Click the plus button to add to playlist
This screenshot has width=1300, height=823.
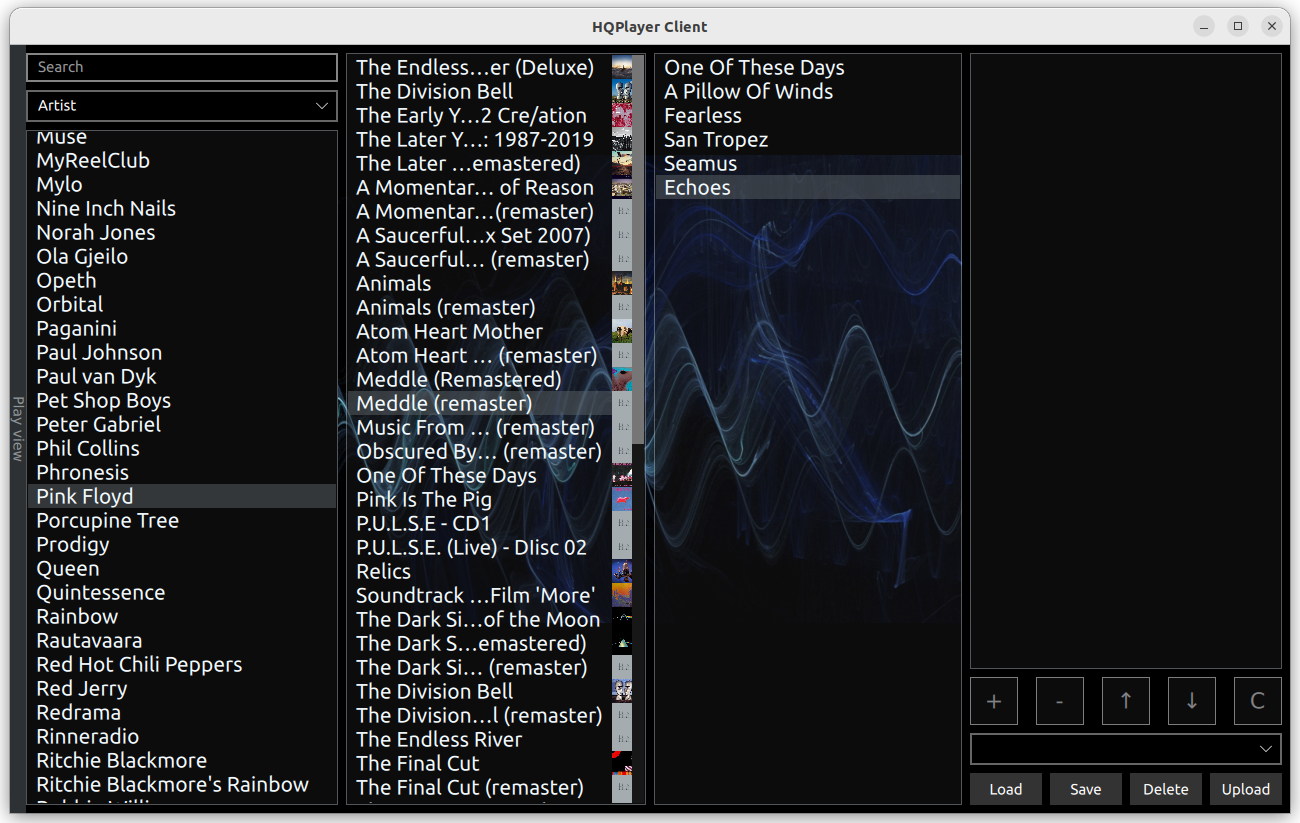click(993, 701)
